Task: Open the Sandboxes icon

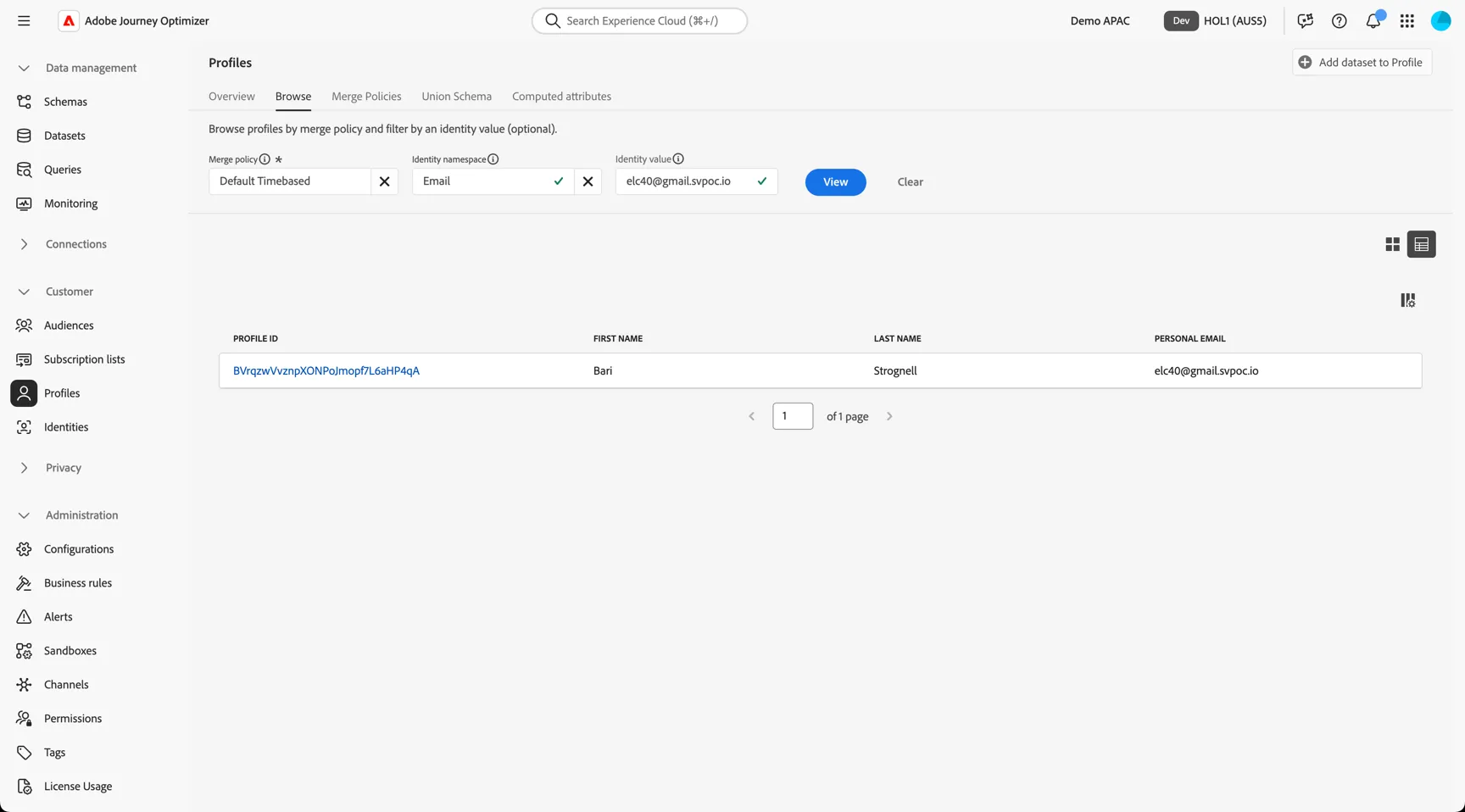Action: 24,651
